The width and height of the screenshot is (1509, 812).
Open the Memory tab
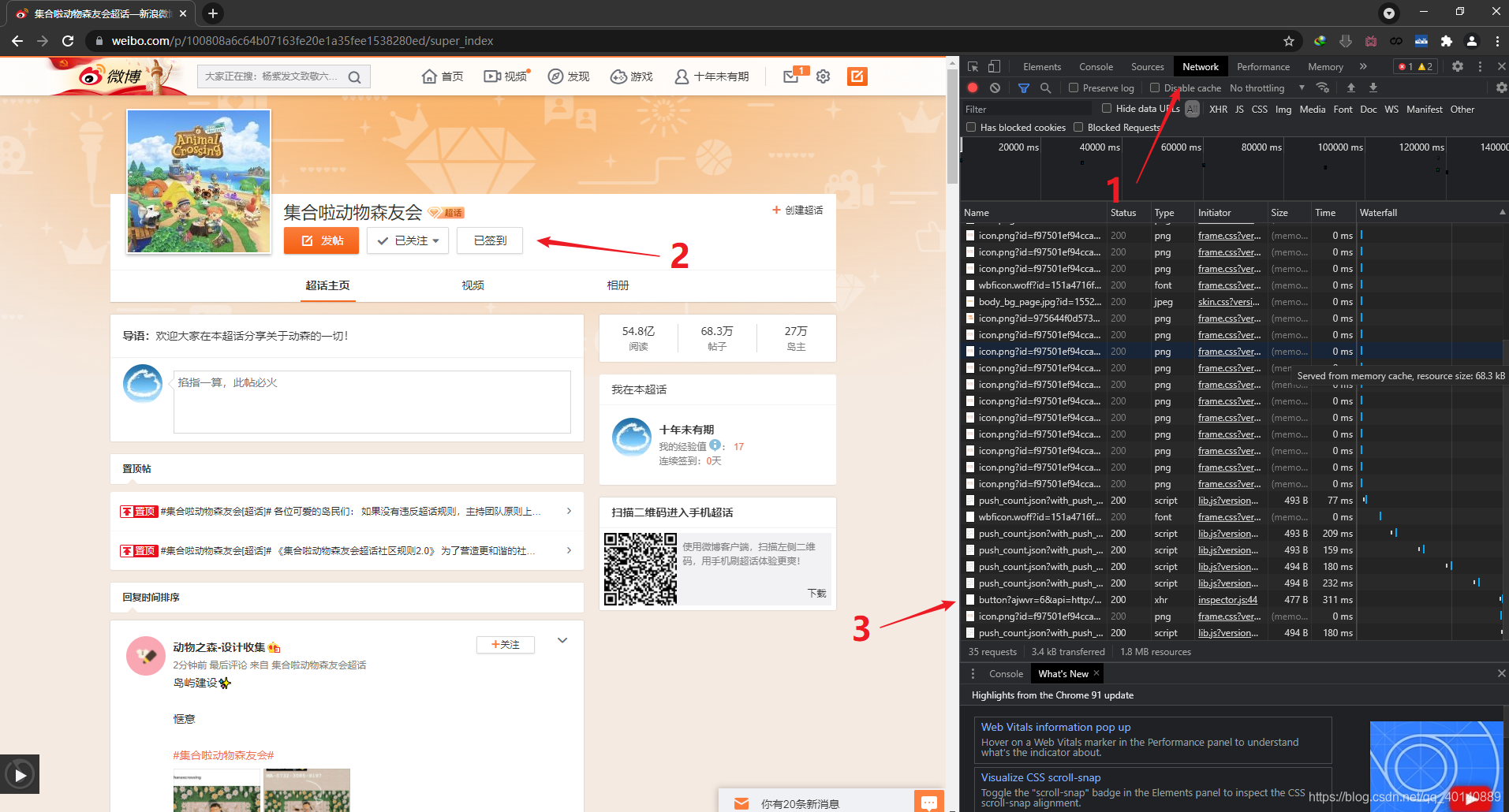coord(1325,67)
